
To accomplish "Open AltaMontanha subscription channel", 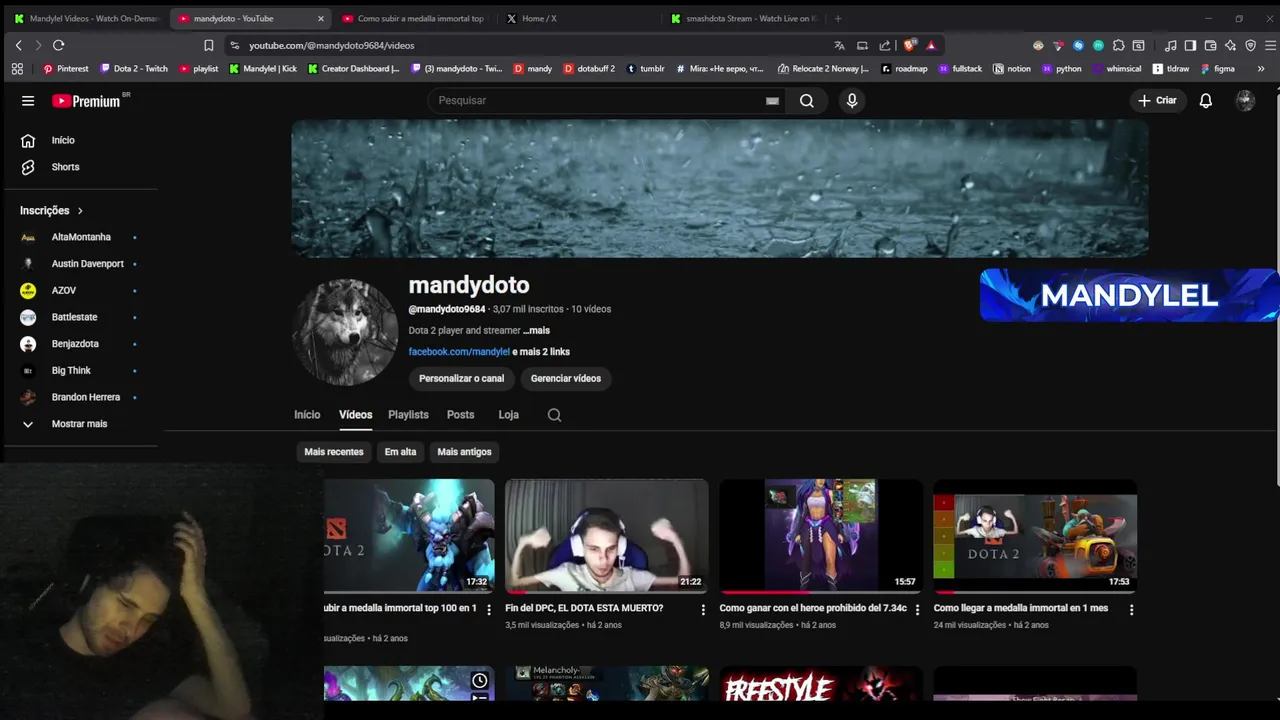I will (81, 237).
